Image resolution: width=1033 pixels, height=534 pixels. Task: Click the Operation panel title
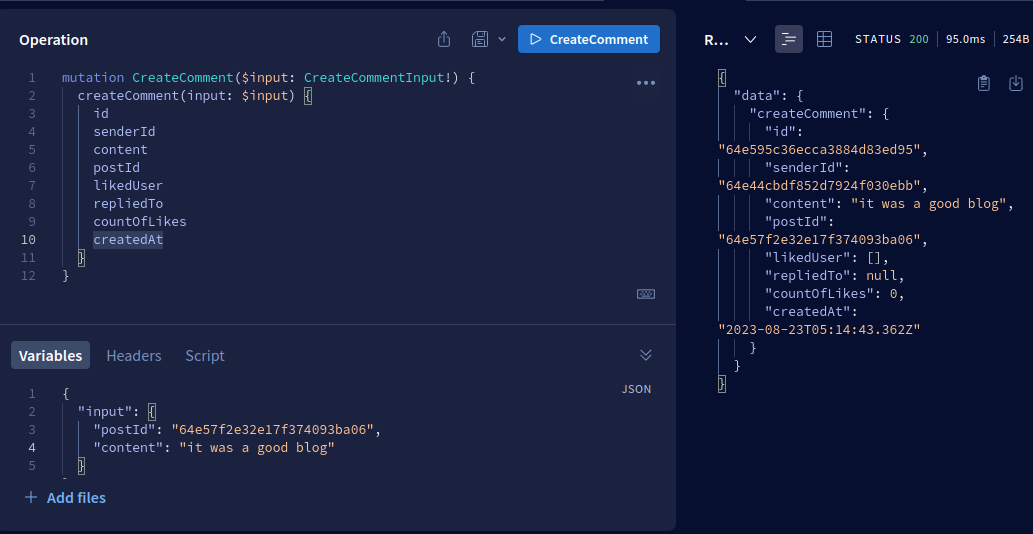(x=53, y=40)
